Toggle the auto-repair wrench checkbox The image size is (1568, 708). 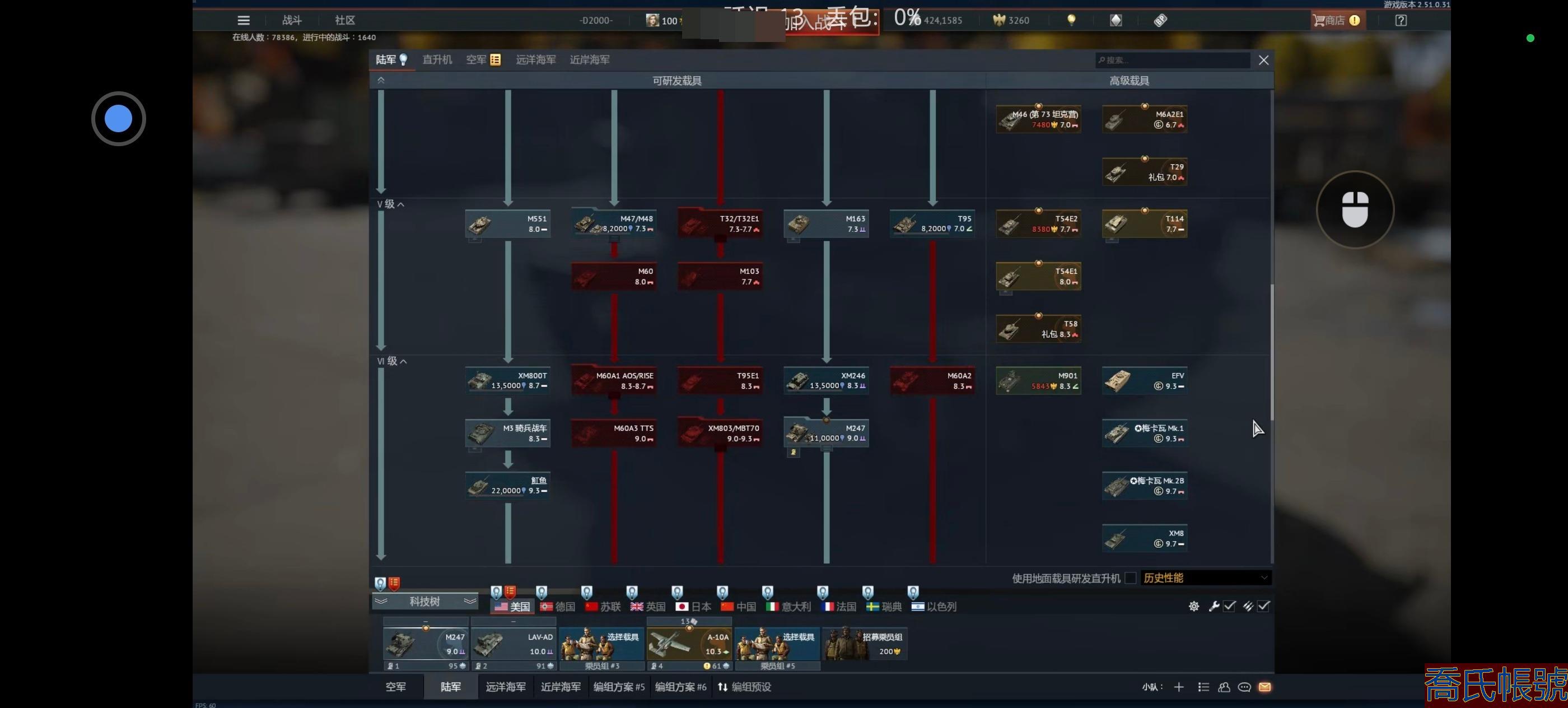coord(1229,606)
